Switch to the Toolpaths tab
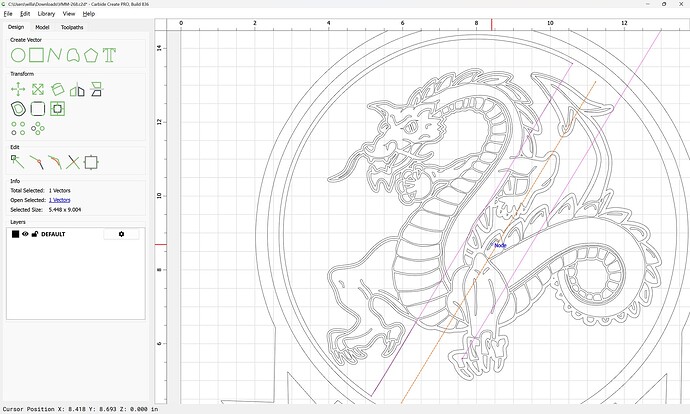Screen dimensions: 690x414 tap(72, 27)
